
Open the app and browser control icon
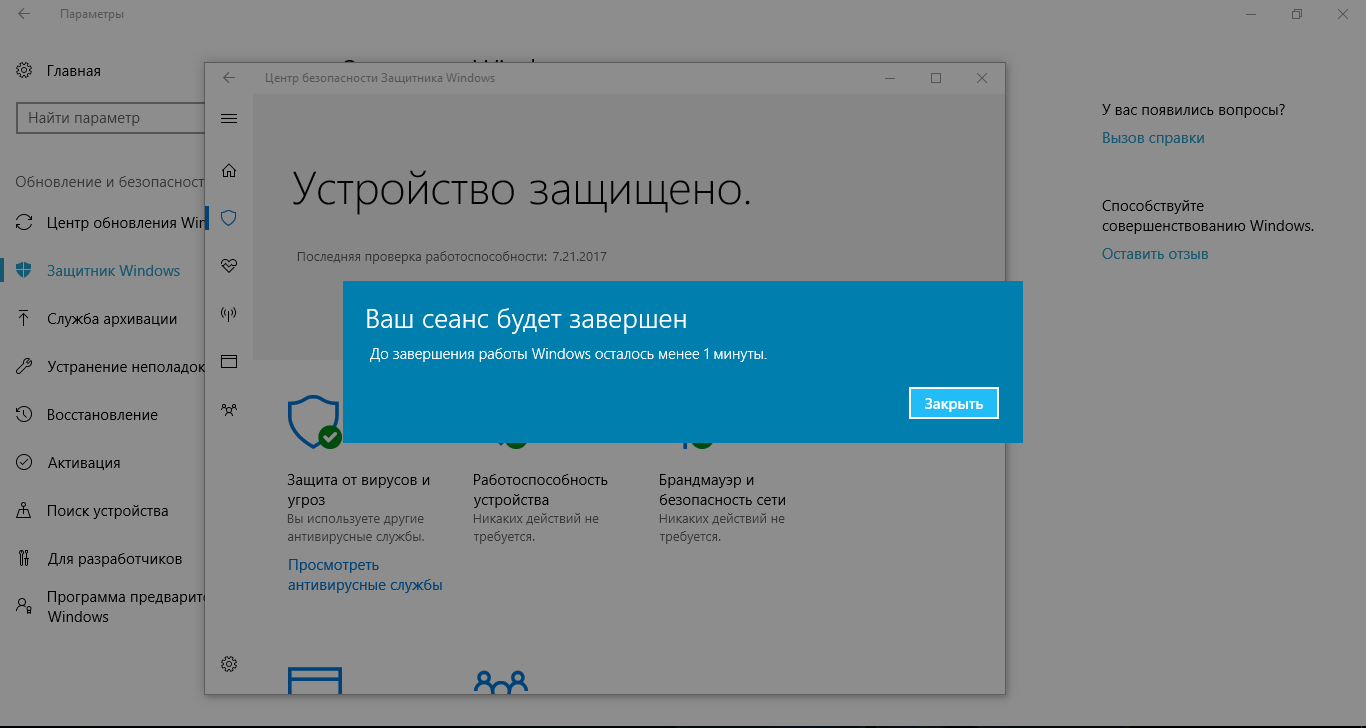tap(229, 361)
